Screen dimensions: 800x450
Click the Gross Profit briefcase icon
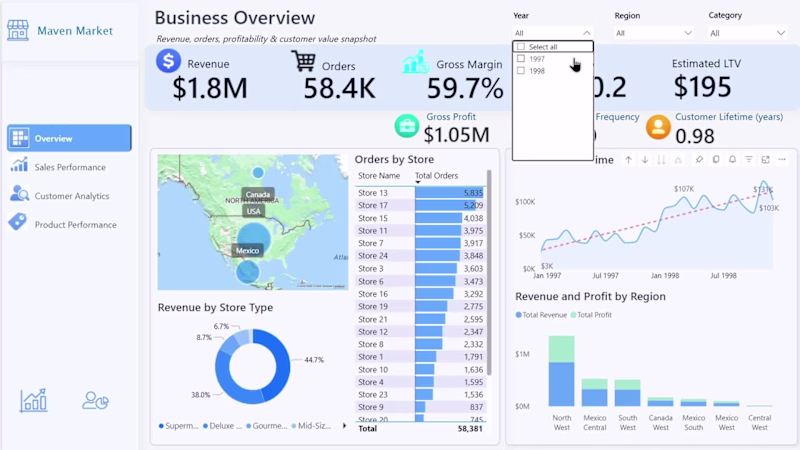click(407, 126)
